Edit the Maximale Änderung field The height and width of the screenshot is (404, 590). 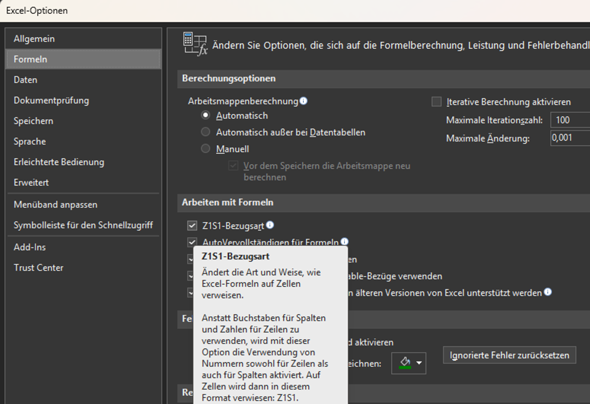click(x=570, y=138)
